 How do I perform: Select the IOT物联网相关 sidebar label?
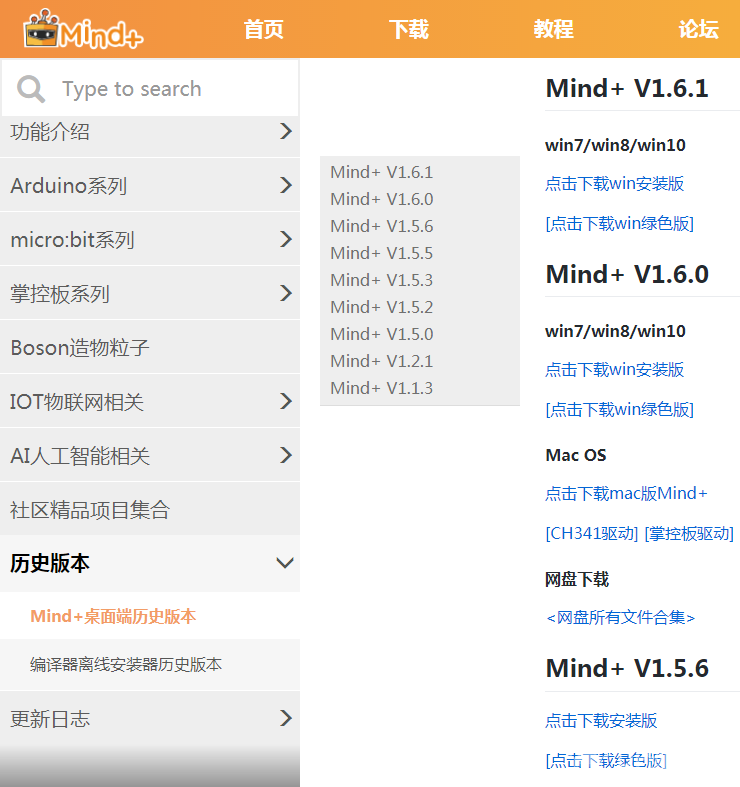pos(77,402)
